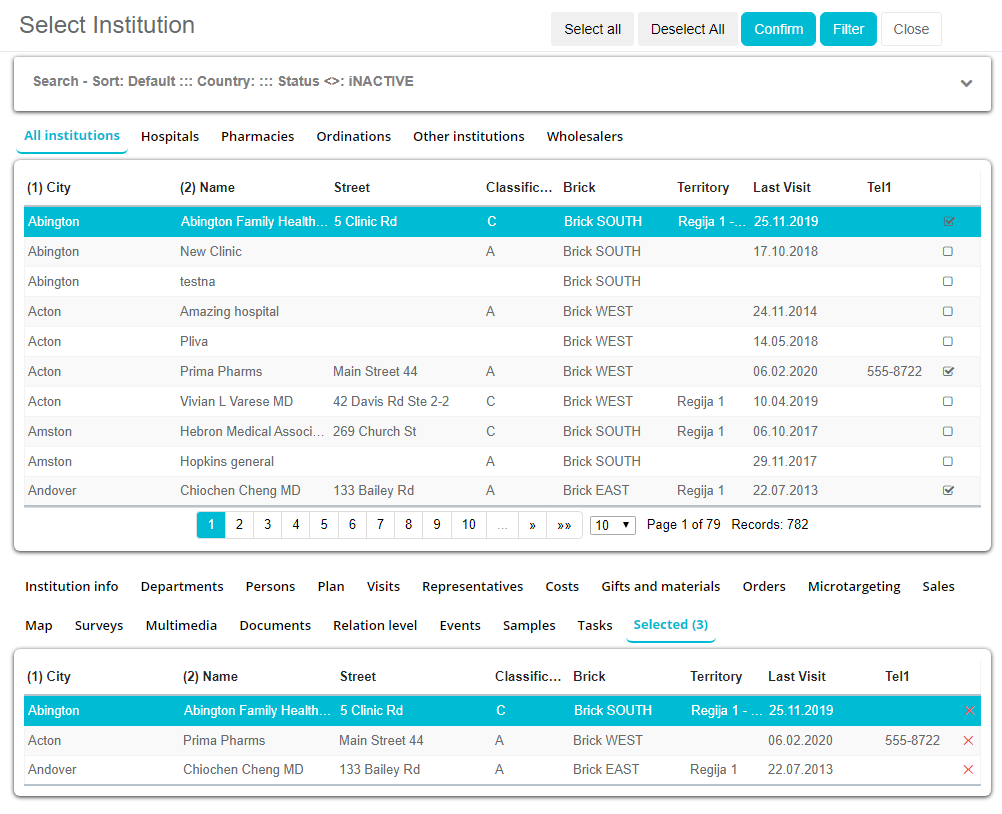Viewport: 1002px width, 814px height.
Task: Go to page 5 of results
Action: click(324, 525)
